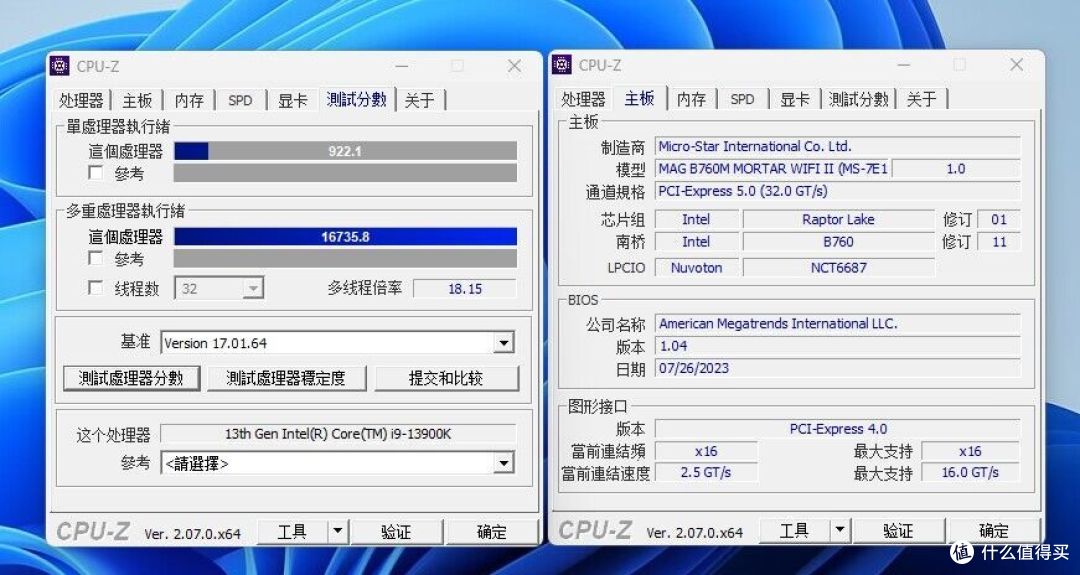1080x575 pixels.
Task: Click 验证 button in right window
Action: point(897,530)
